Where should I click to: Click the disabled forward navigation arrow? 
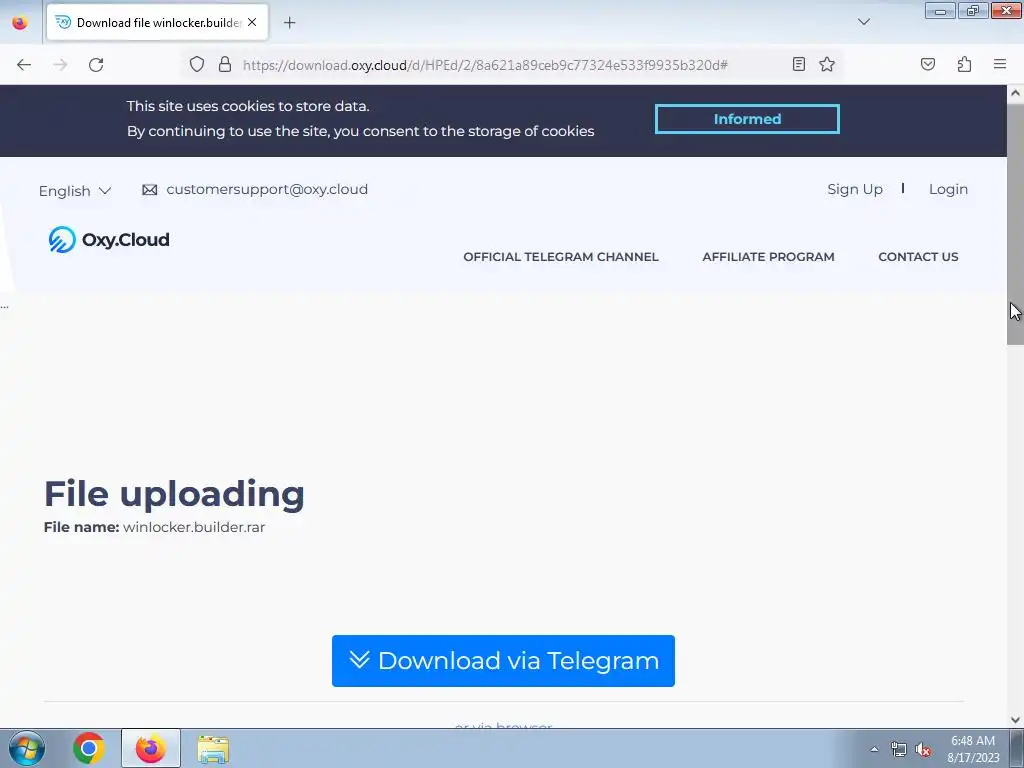point(60,65)
